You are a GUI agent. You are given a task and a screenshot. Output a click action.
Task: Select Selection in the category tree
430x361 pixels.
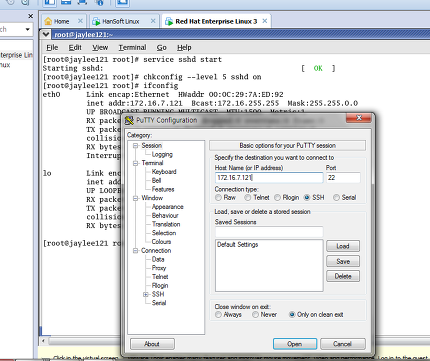click(x=164, y=233)
